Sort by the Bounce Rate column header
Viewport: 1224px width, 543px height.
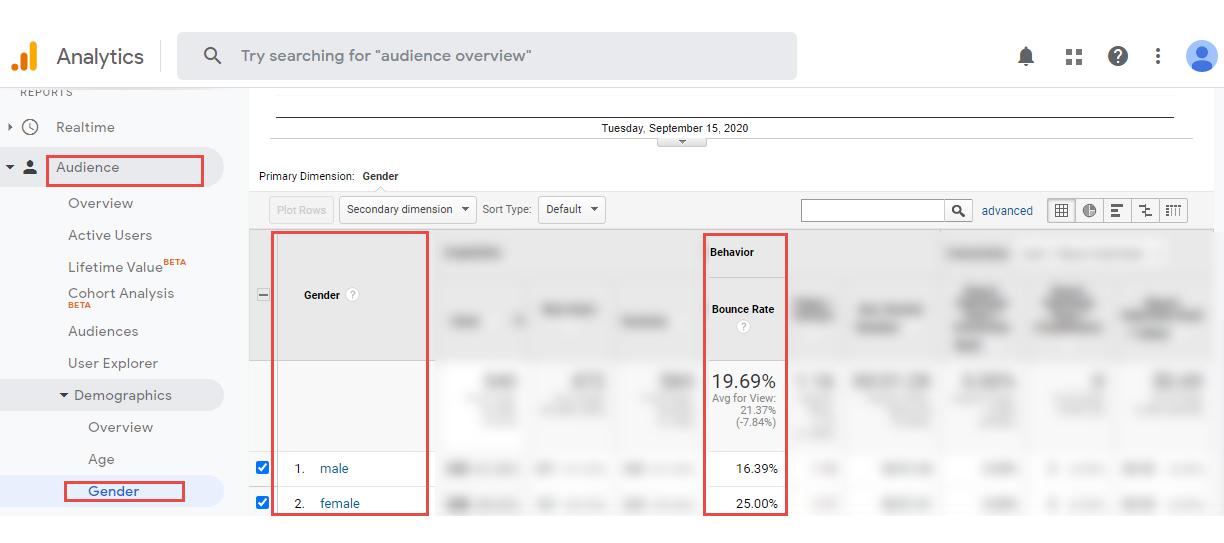(743, 309)
